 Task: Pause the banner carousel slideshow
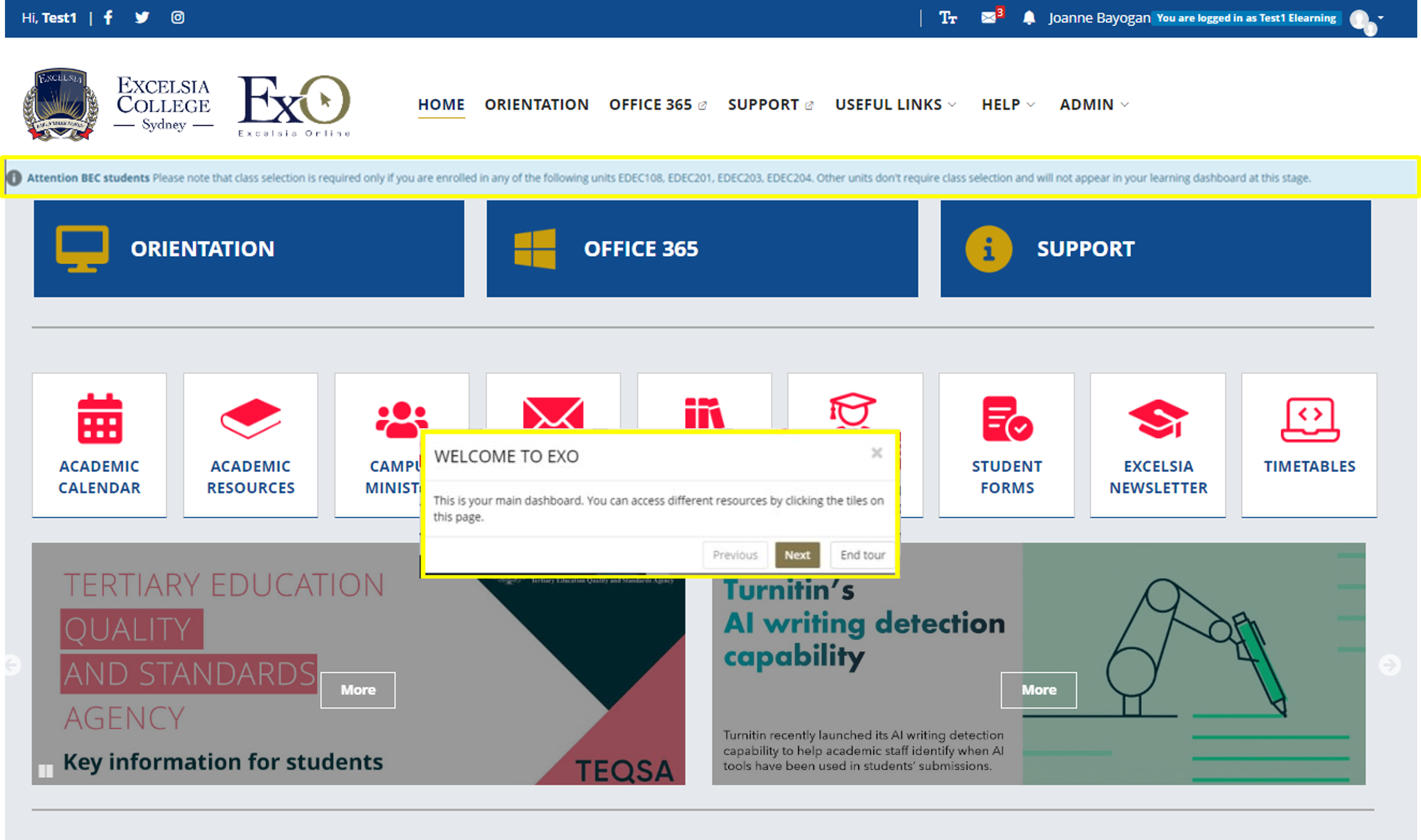pyautogui.click(x=45, y=771)
